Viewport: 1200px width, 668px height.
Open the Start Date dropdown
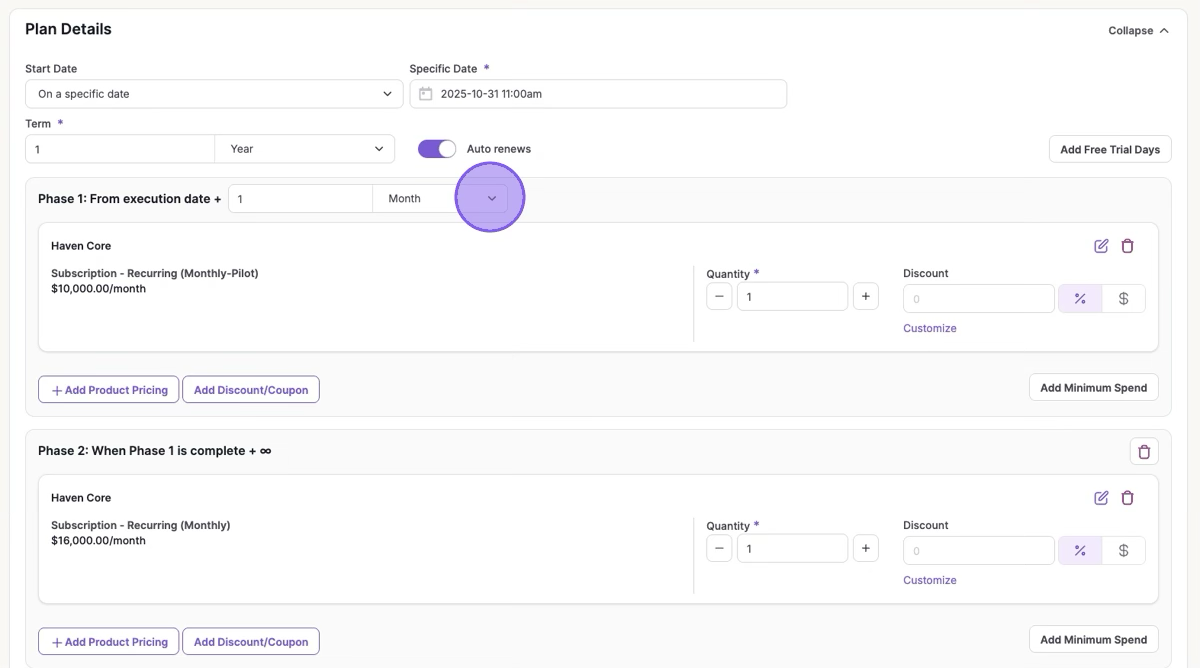pyautogui.click(x=214, y=94)
